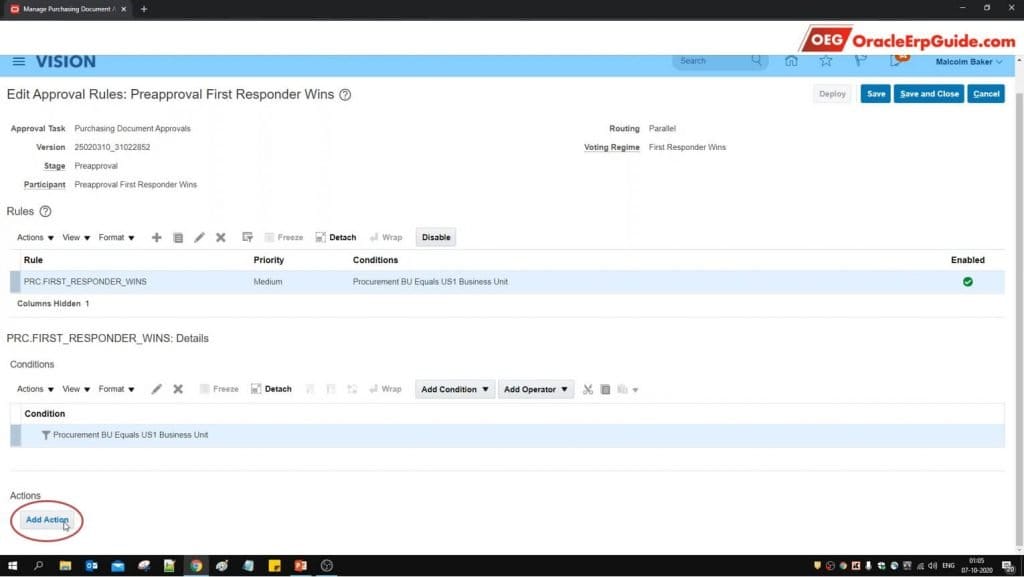This screenshot has width=1024, height=577.
Task: Select the filter funnel on the condition row
Action: coord(44,435)
